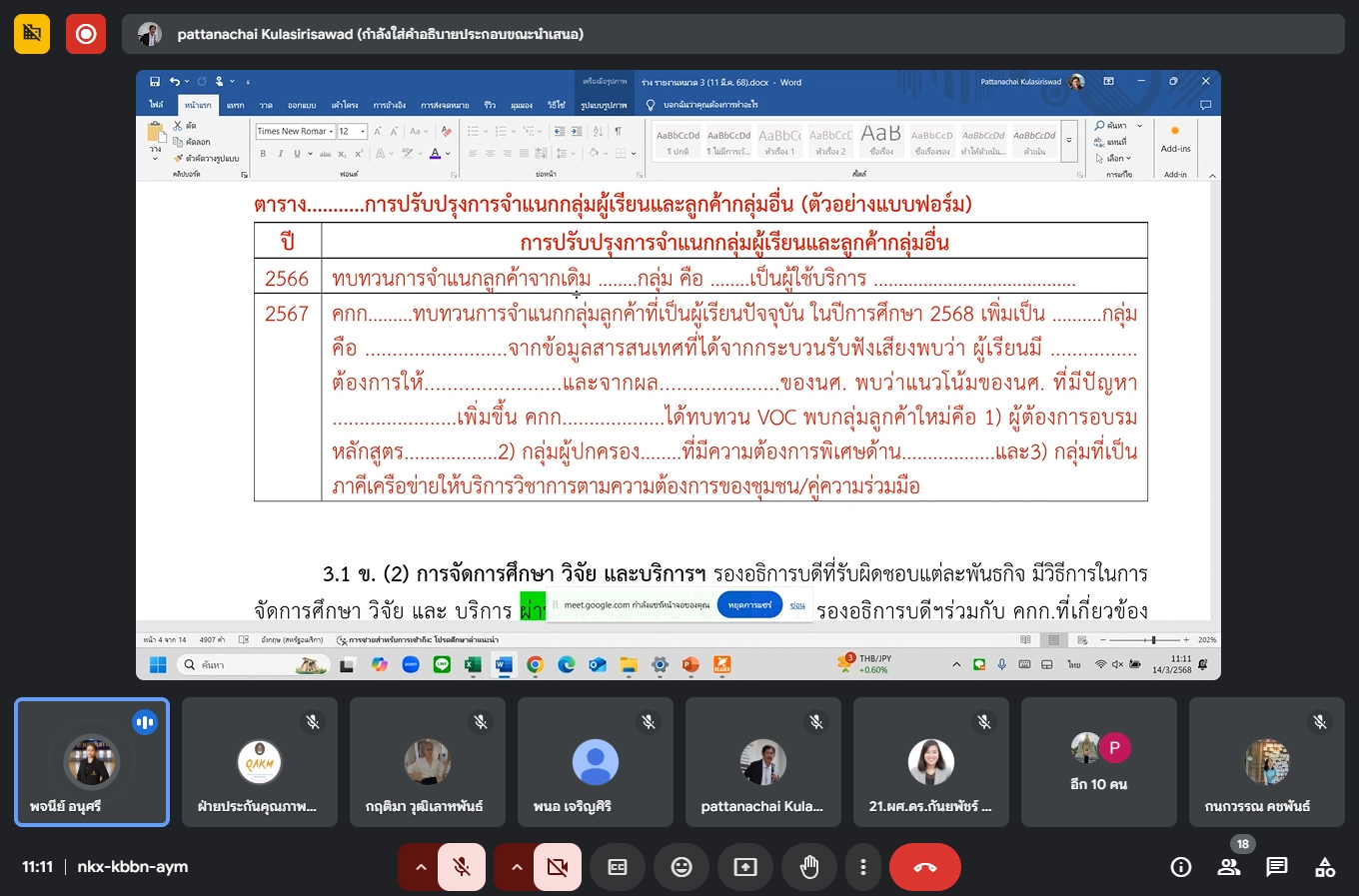The height and width of the screenshot is (896, 1359).
Task: Click the yellow icon at top left
Action: coord(32,34)
